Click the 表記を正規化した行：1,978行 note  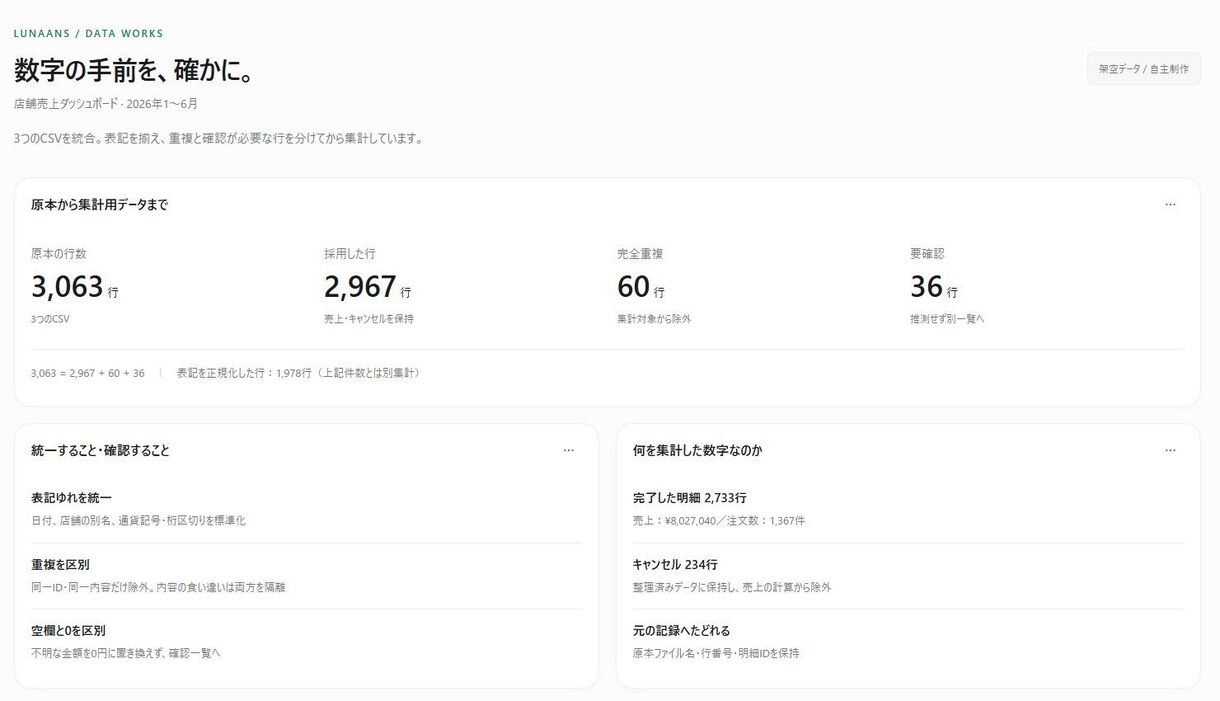300,373
